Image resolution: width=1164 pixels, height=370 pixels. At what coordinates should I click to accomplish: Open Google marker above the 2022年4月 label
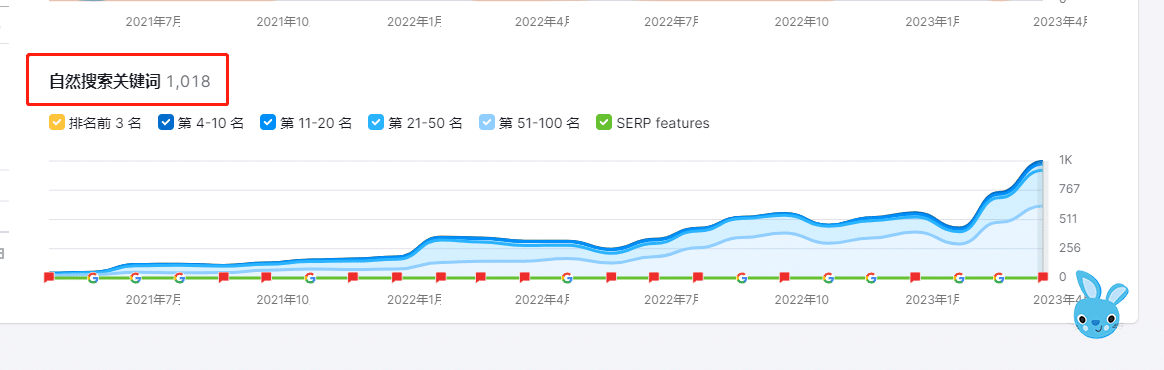[x=567, y=277]
